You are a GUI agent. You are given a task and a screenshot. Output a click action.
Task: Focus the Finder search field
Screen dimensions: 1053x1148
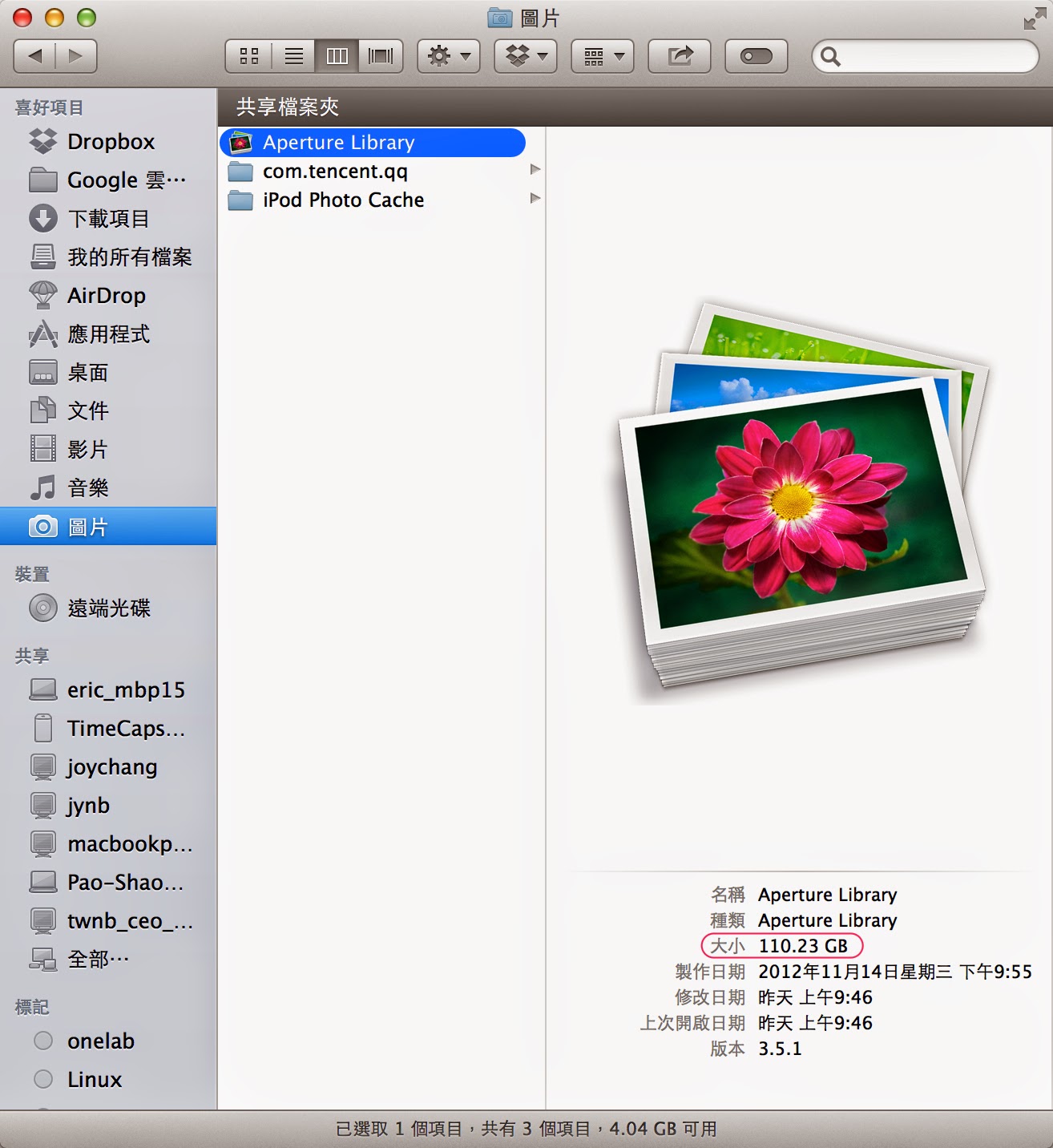[926, 56]
